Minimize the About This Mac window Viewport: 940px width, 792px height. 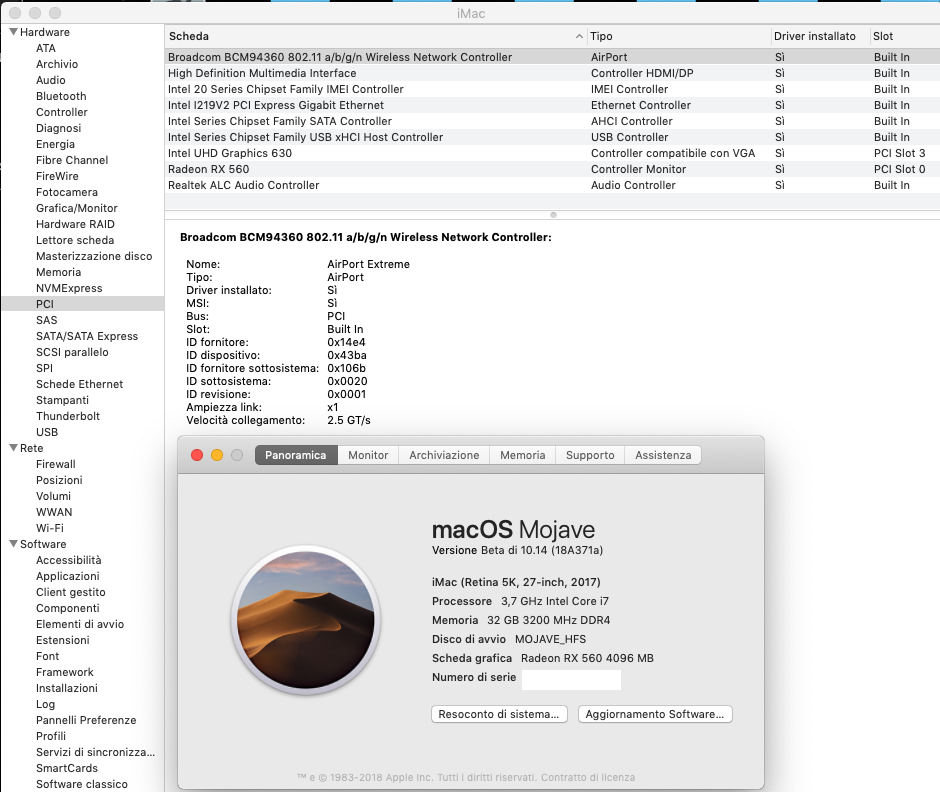coord(217,455)
